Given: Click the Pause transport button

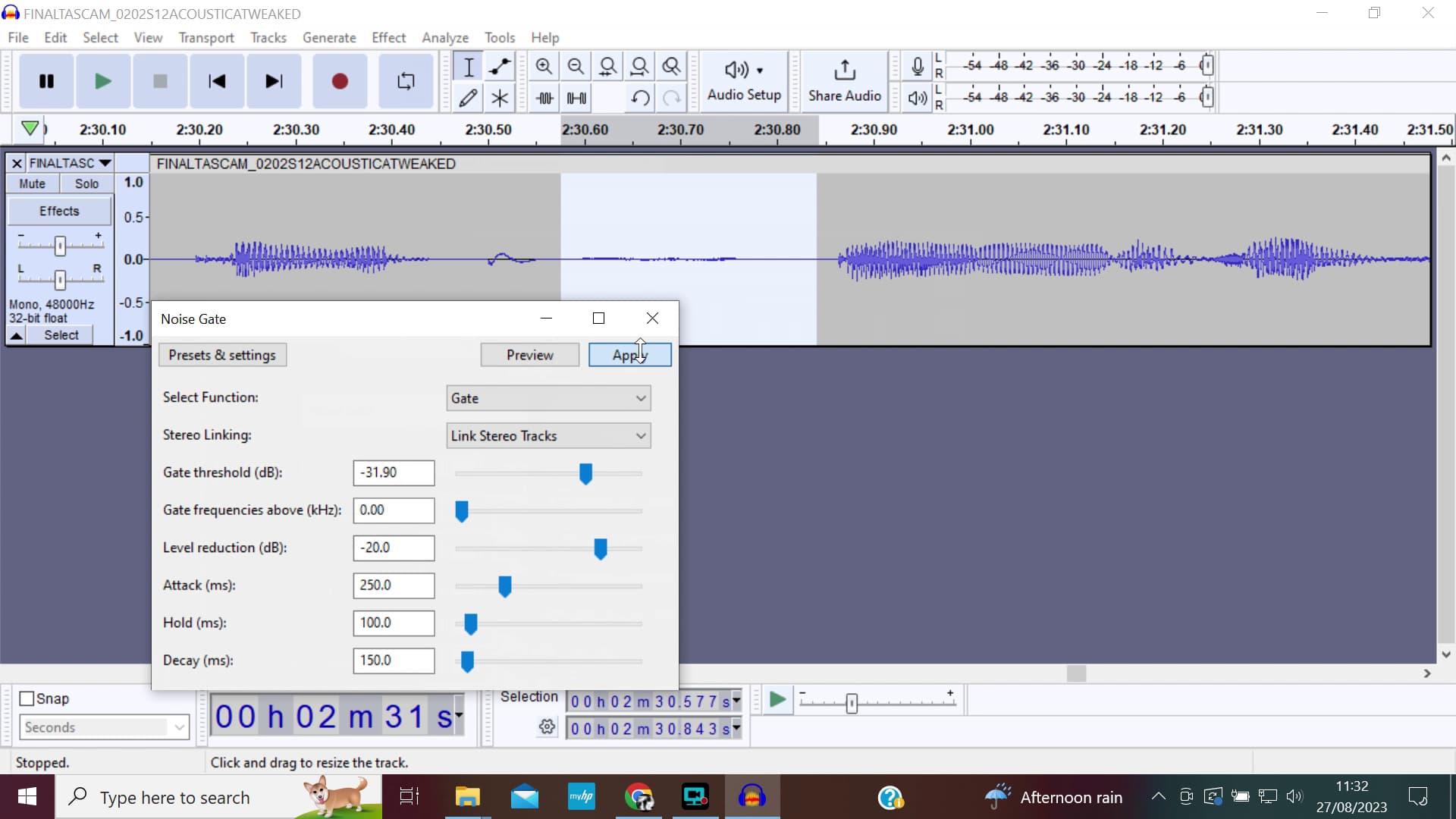Looking at the screenshot, I should pos(46,81).
